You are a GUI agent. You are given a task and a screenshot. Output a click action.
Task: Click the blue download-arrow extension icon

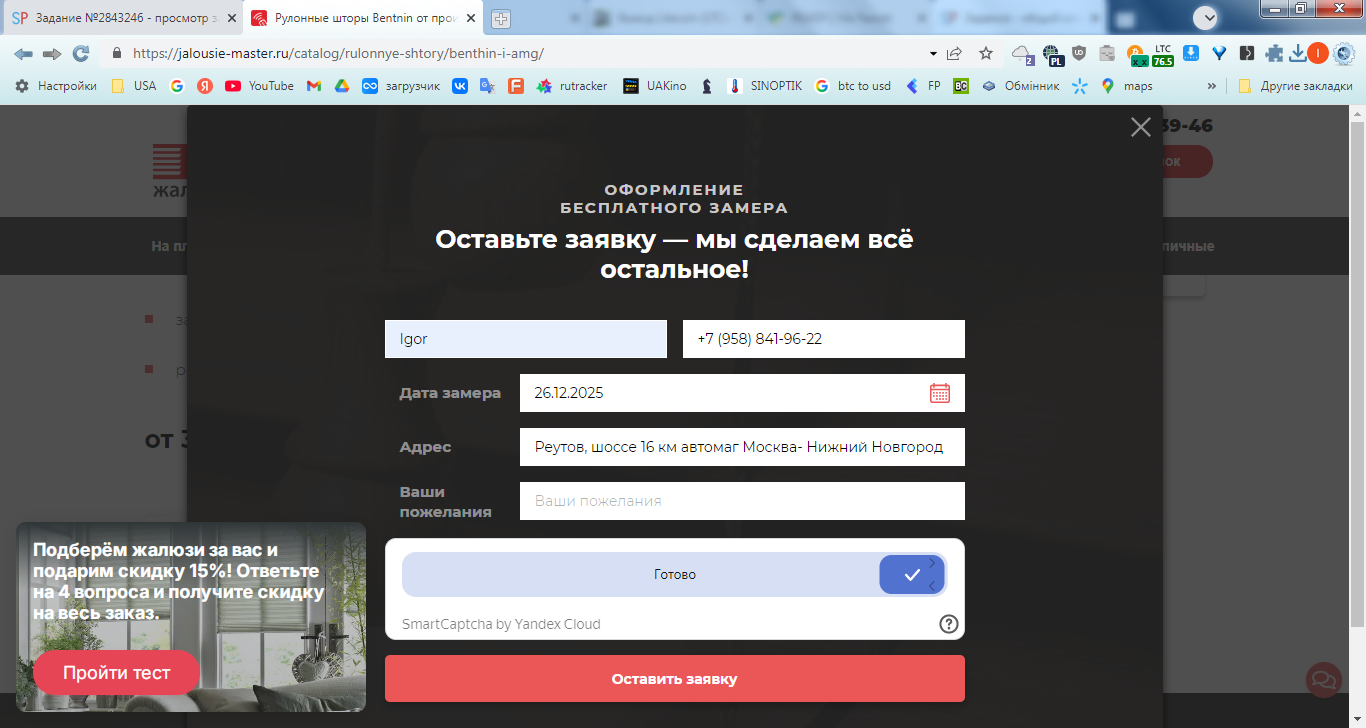click(x=1191, y=54)
